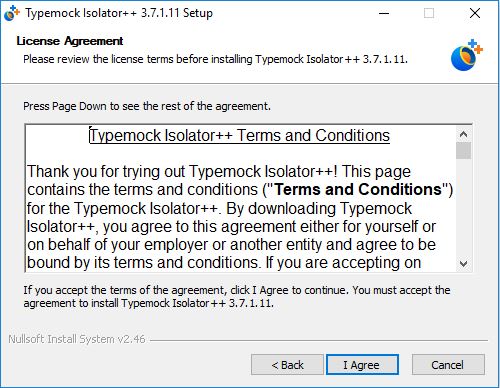The width and height of the screenshot is (500, 388).
Task: Minimize the Setup window
Action: coord(384,13)
